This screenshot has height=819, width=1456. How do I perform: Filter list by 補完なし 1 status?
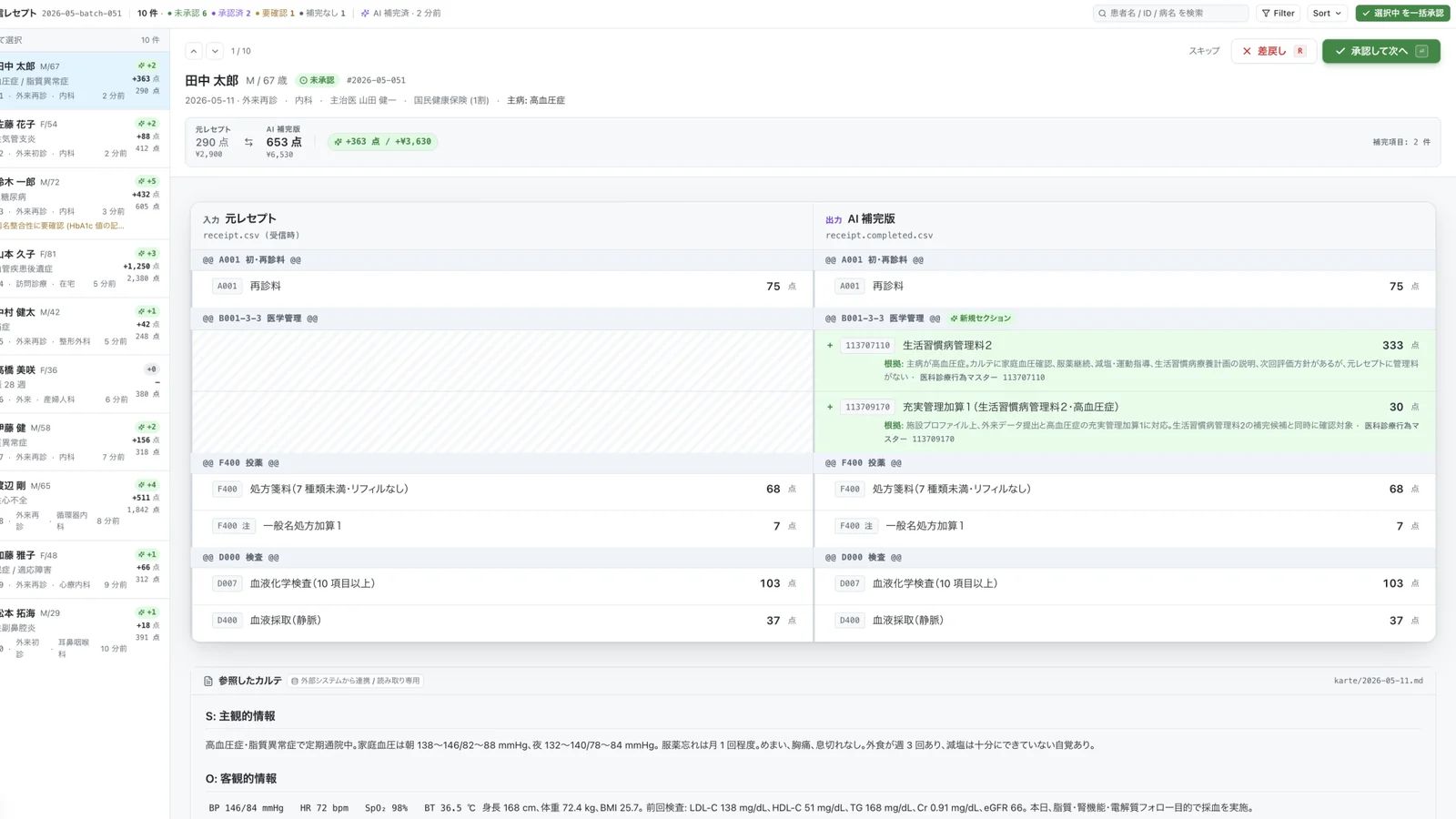click(322, 14)
